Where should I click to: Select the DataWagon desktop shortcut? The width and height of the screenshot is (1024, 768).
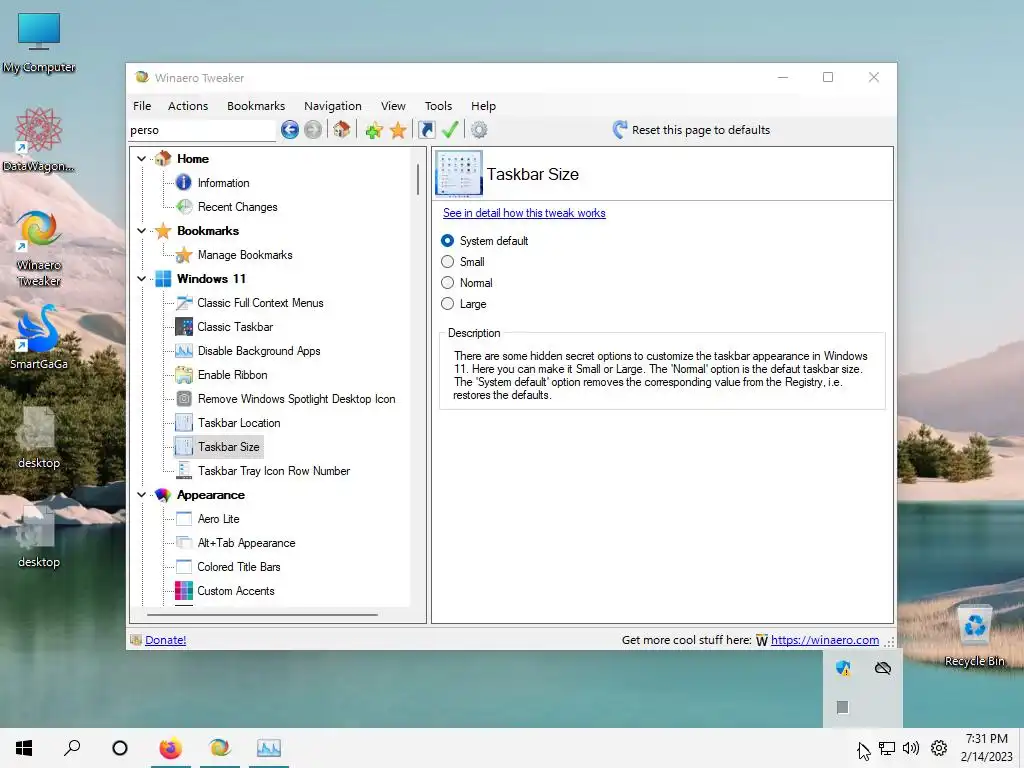click(39, 140)
